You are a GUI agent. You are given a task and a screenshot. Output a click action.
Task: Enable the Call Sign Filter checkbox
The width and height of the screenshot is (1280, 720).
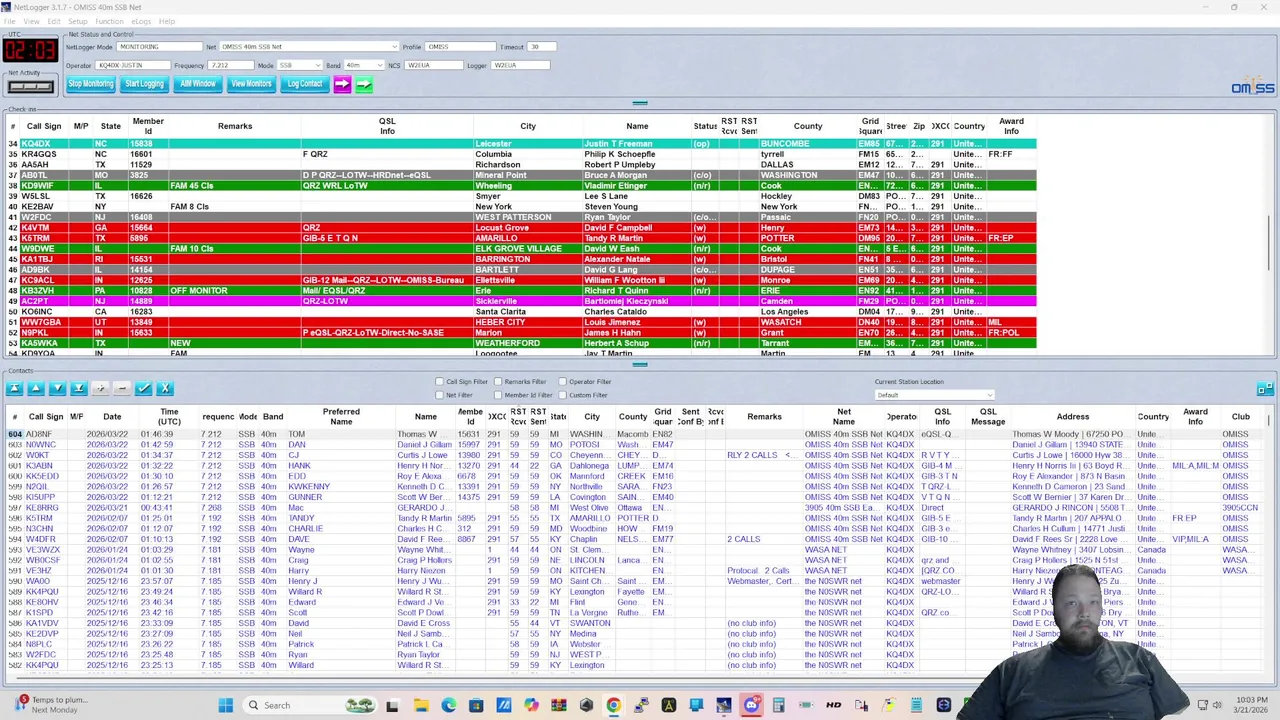coord(439,381)
